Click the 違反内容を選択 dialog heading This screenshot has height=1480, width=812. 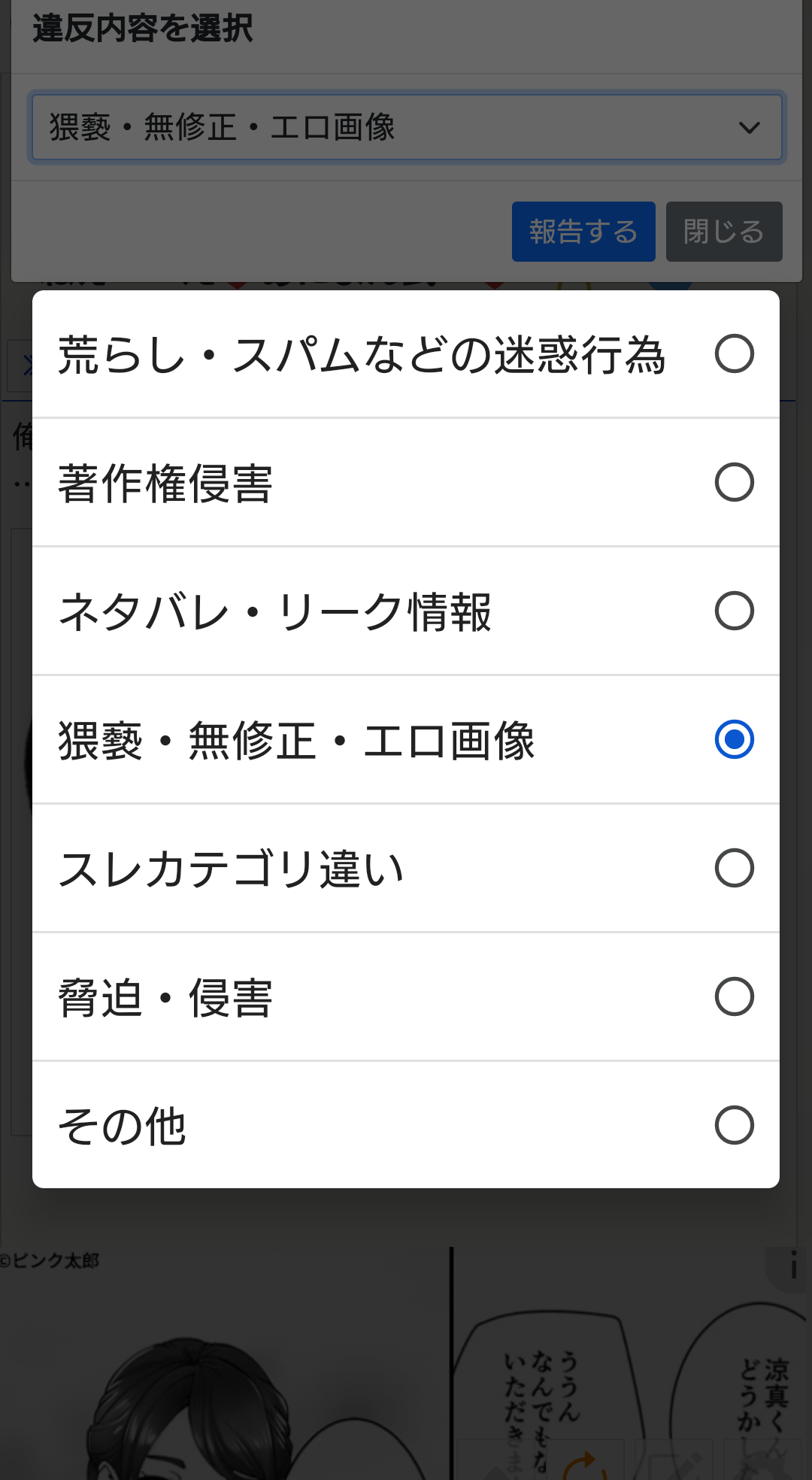tap(143, 29)
